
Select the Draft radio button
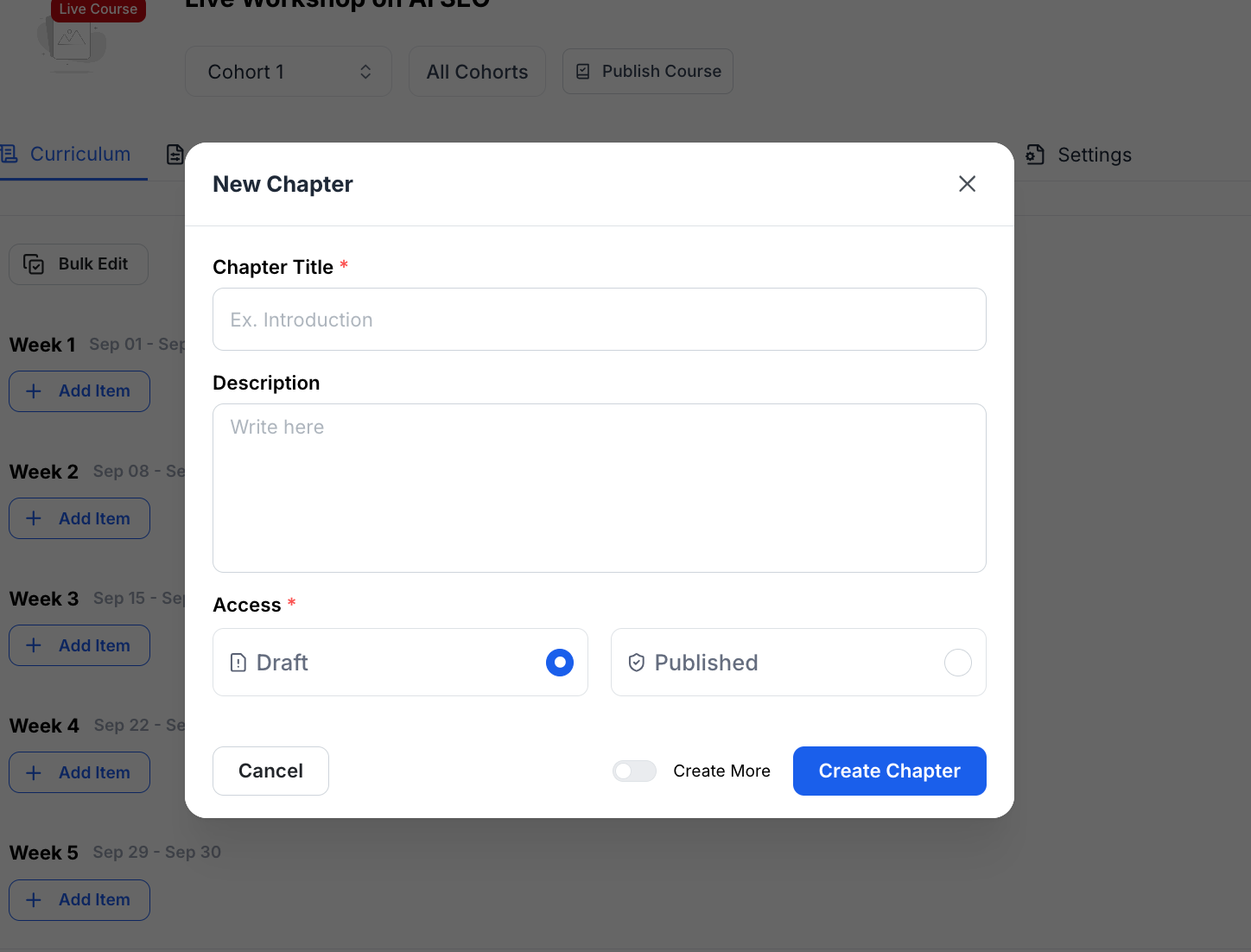click(560, 663)
